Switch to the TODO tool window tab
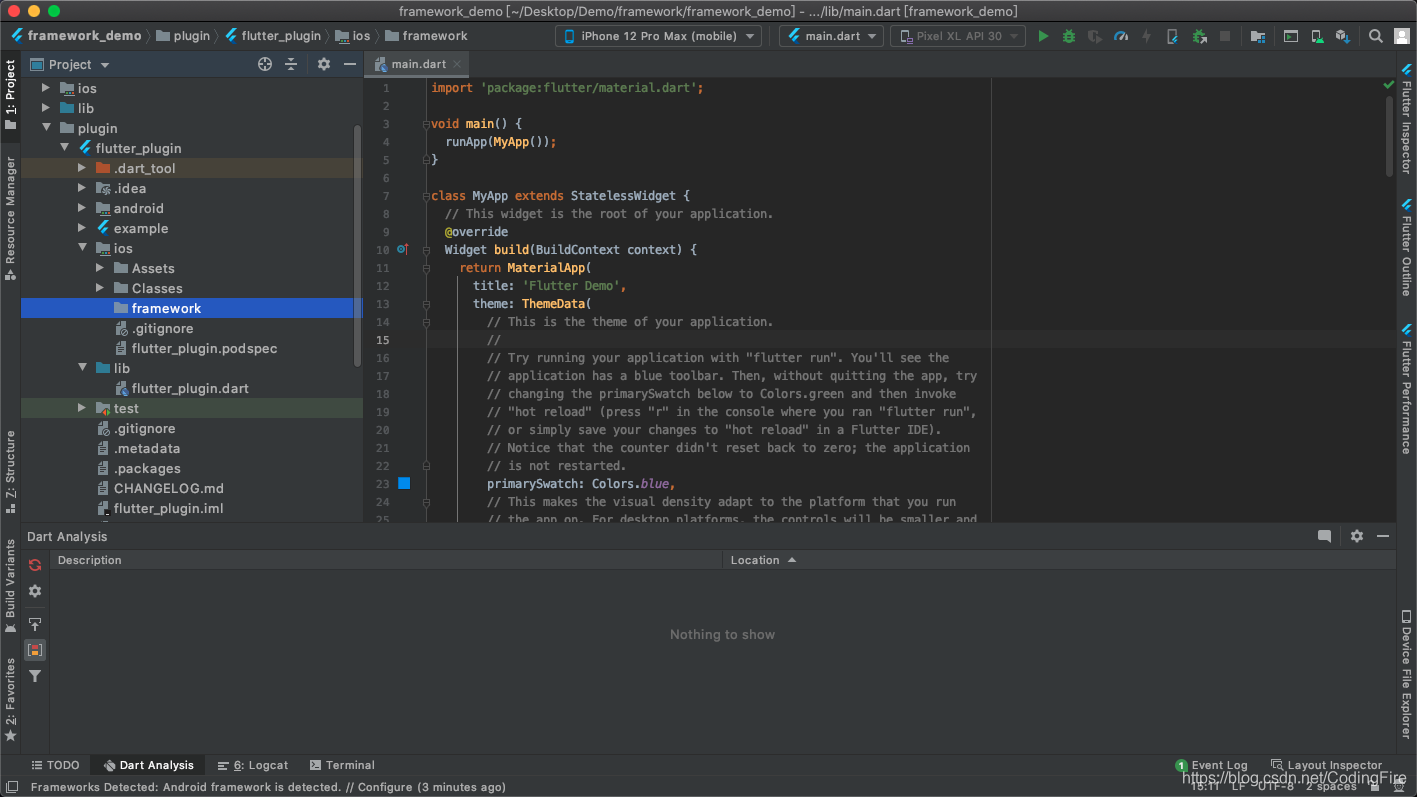 (x=55, y=765)
